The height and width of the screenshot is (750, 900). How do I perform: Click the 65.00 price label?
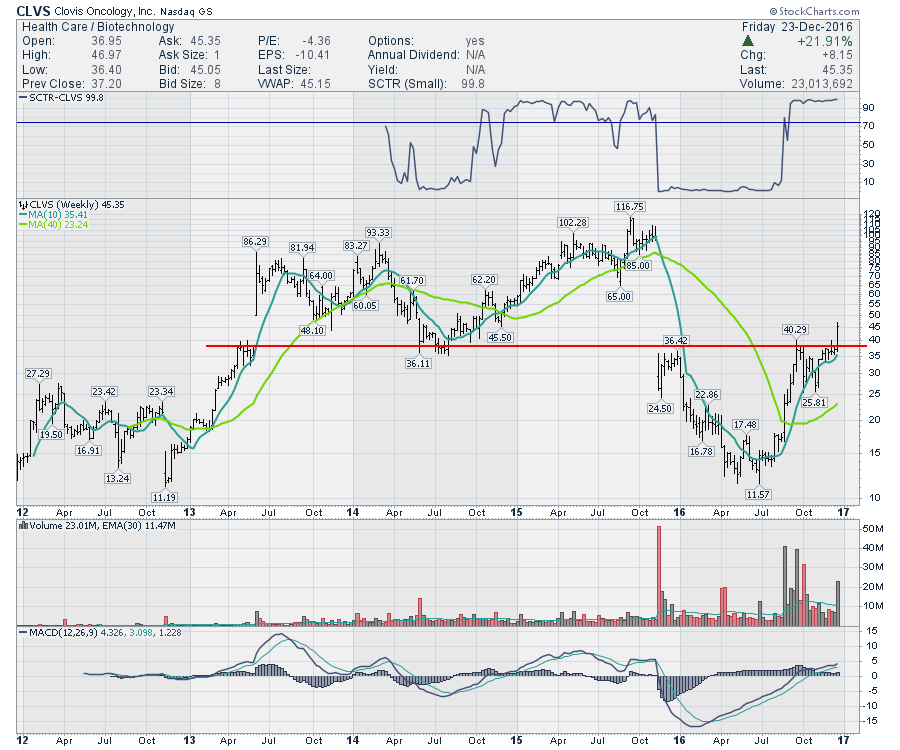(619, 297)
